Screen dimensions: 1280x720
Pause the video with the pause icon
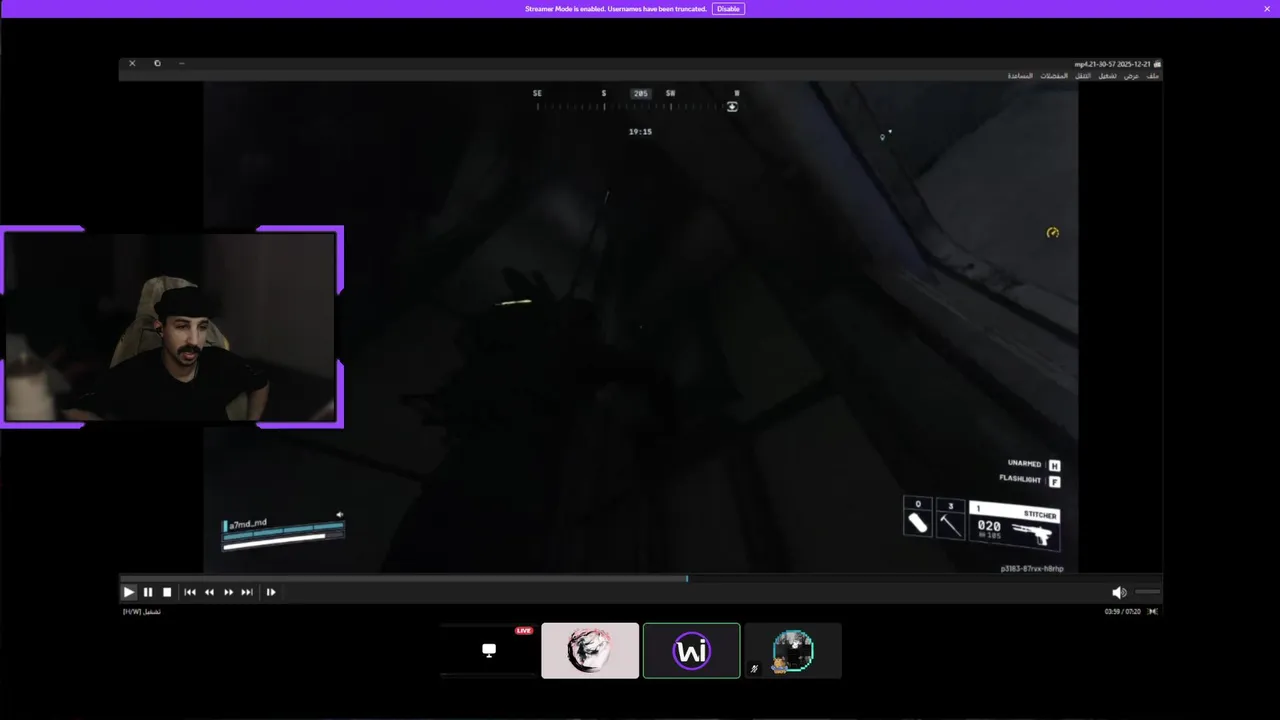point(148,592)
